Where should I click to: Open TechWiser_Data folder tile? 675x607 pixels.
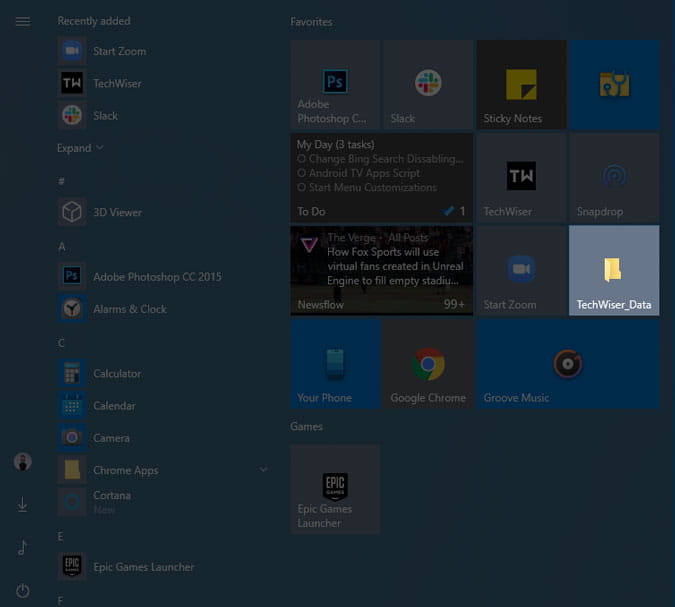pyautogui.click(x=614, y=271)
